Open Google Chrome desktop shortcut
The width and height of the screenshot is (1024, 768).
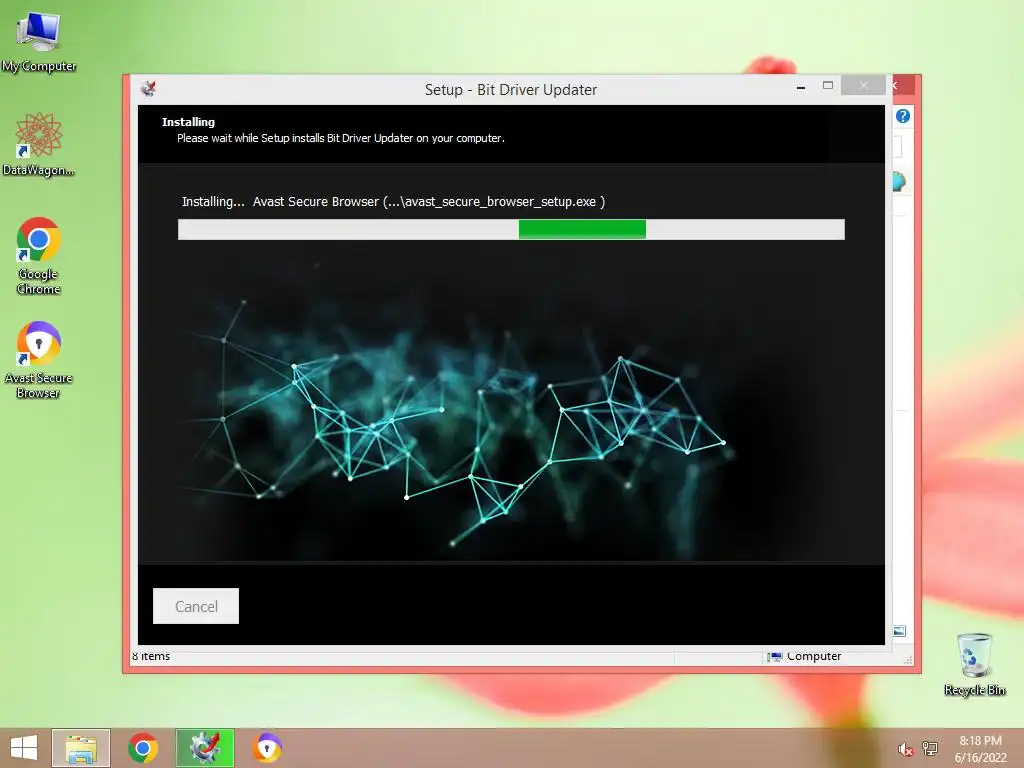(x=39, y=256)
